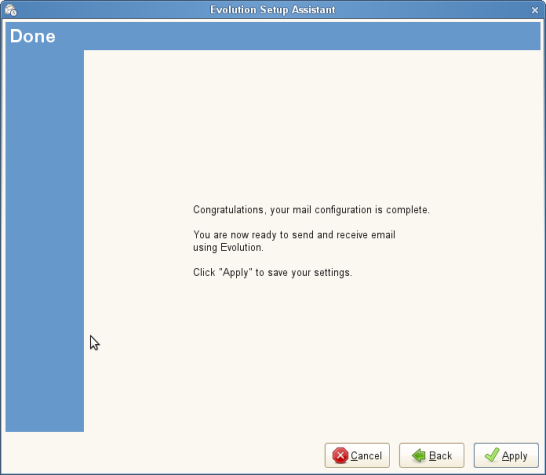Viewport: 546px width, 475px height.
Task: Click the red X icon on Cancel
Action: [340, 455]
